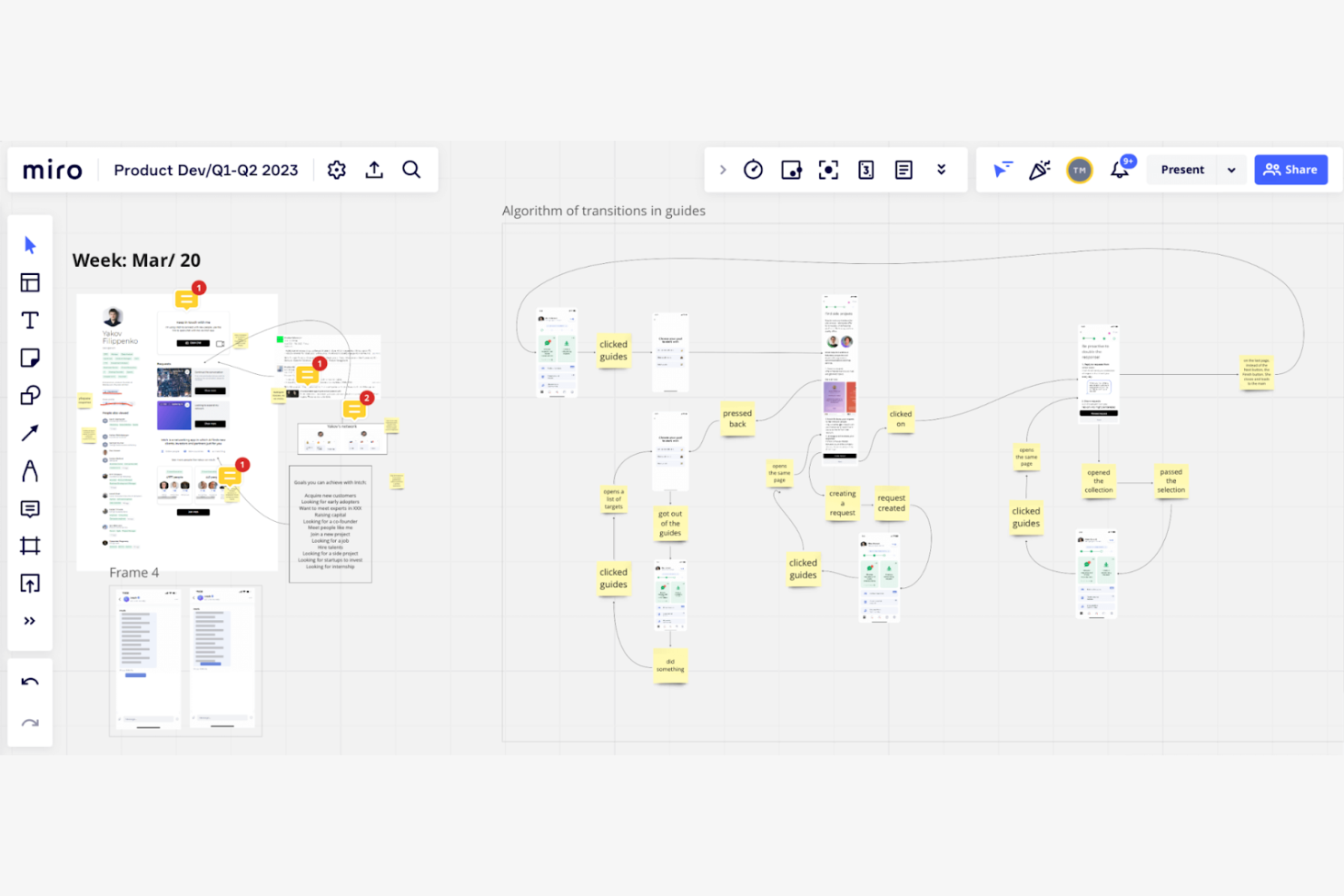Screen dimensions: 1344x896
Task: Open the board title Product Dev/Q1-Q2 2023
Action: tap(205, 170)
